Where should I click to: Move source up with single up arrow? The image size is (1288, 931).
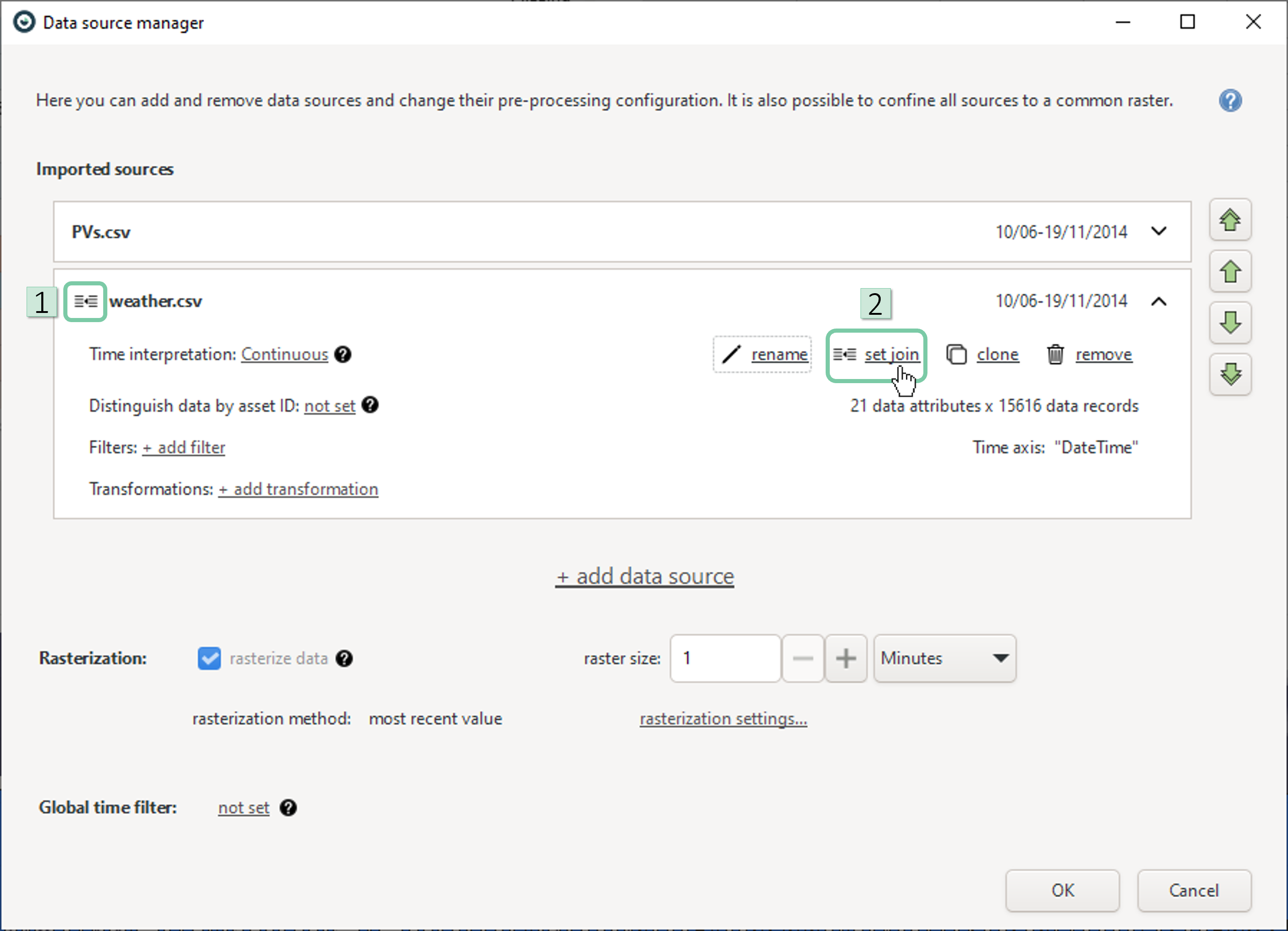point(1230,272)
